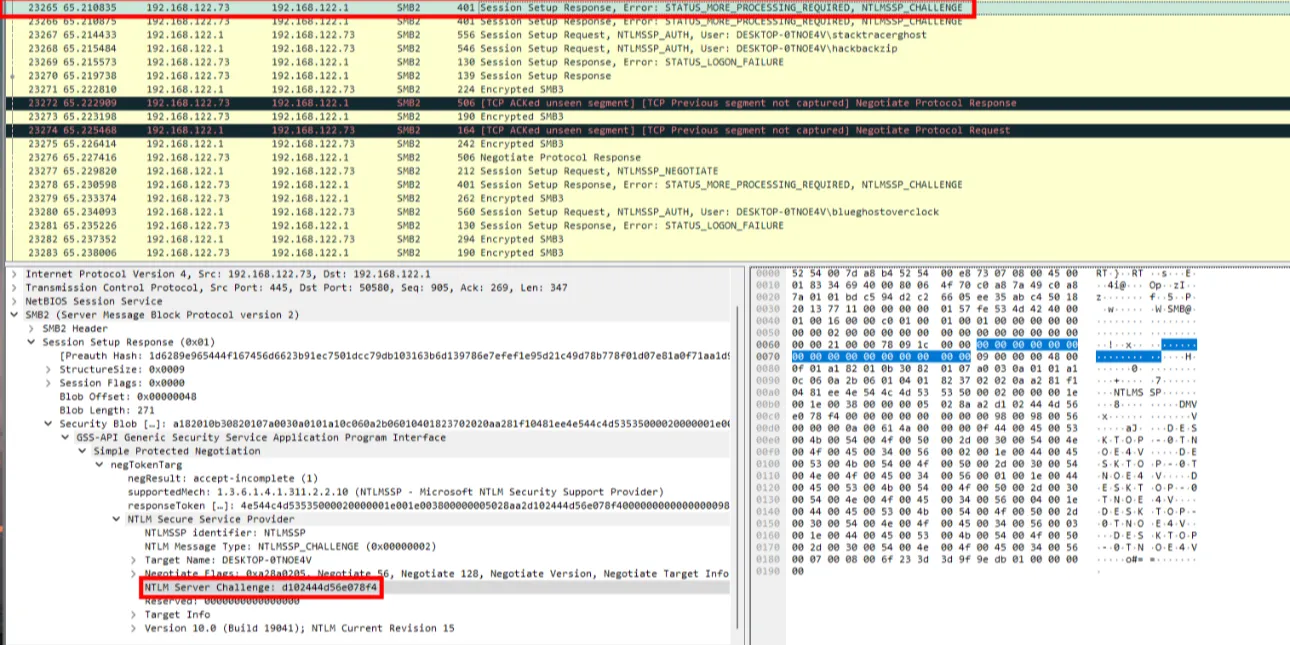The height and width of the screenshot is (645, 1290).
Task: Collapse the Security Blob node
Action: click(x=49, y=424)
